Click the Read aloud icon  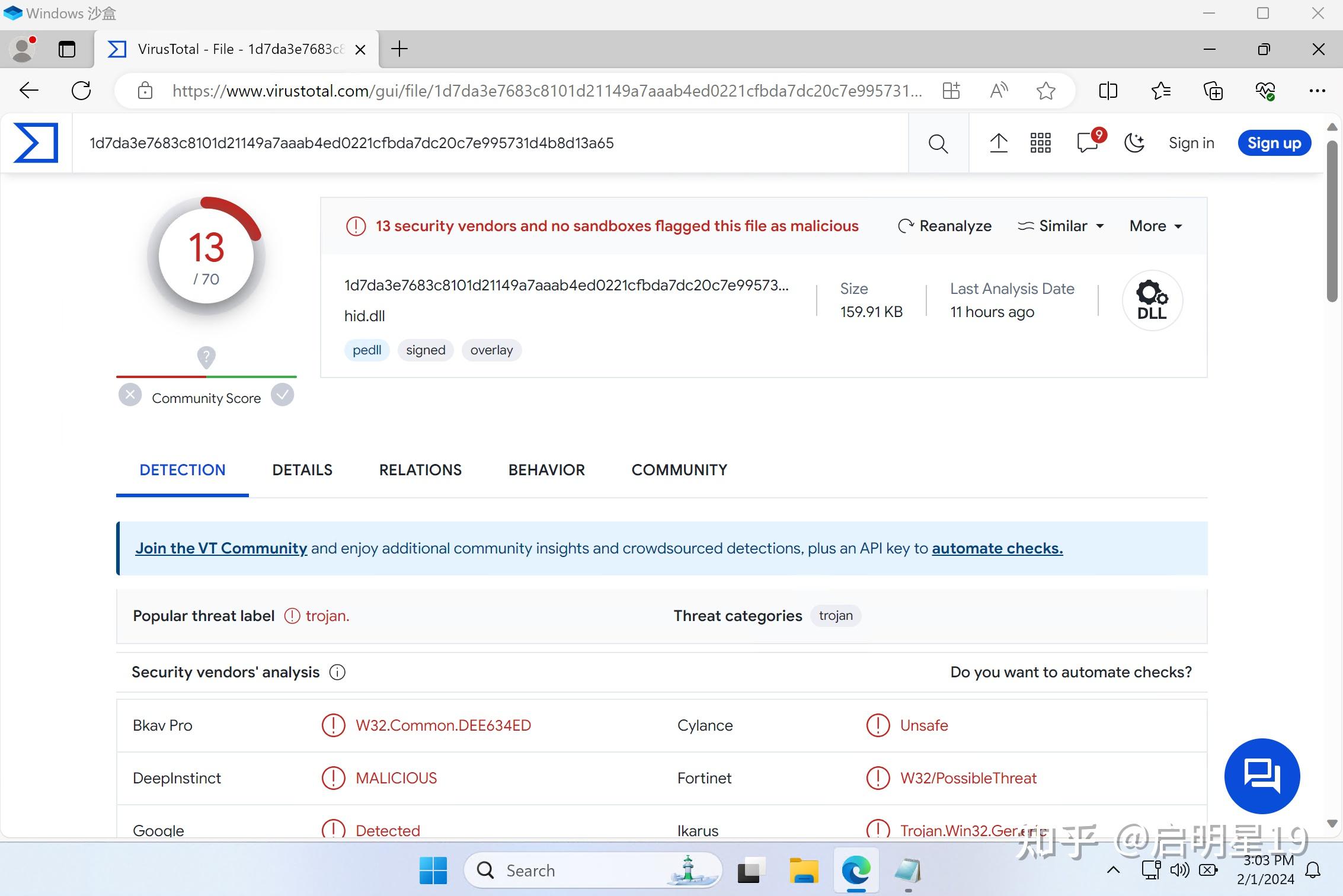tap(999, 91)
